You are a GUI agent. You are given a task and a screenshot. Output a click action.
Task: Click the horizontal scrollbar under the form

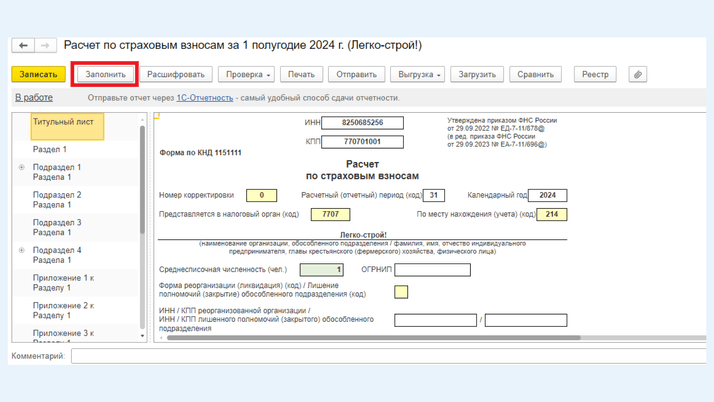point(370,338)
